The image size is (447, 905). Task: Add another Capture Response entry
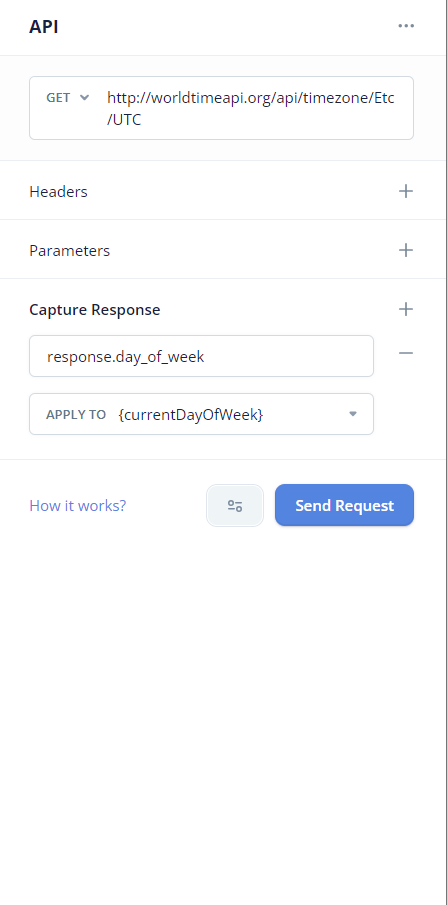[x=406, y=309]
